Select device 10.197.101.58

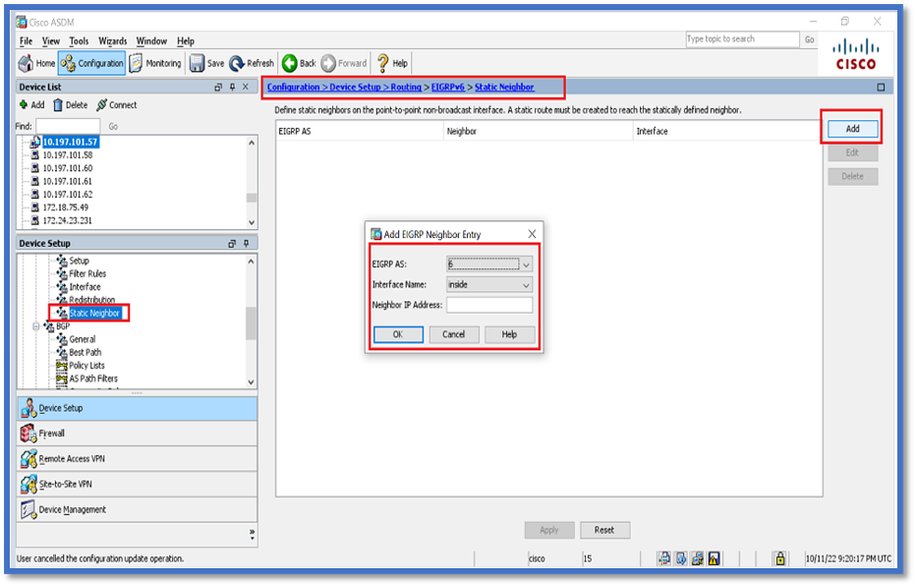click(x=68, y=155)
